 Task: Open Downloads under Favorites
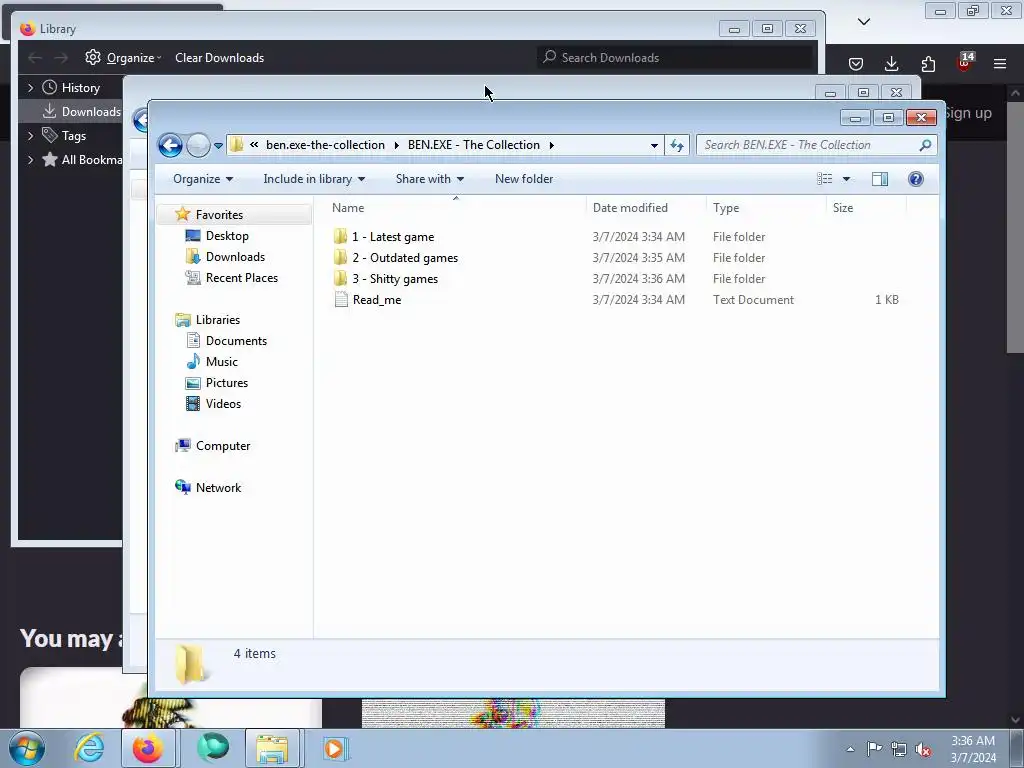click(x=235, y=257)
